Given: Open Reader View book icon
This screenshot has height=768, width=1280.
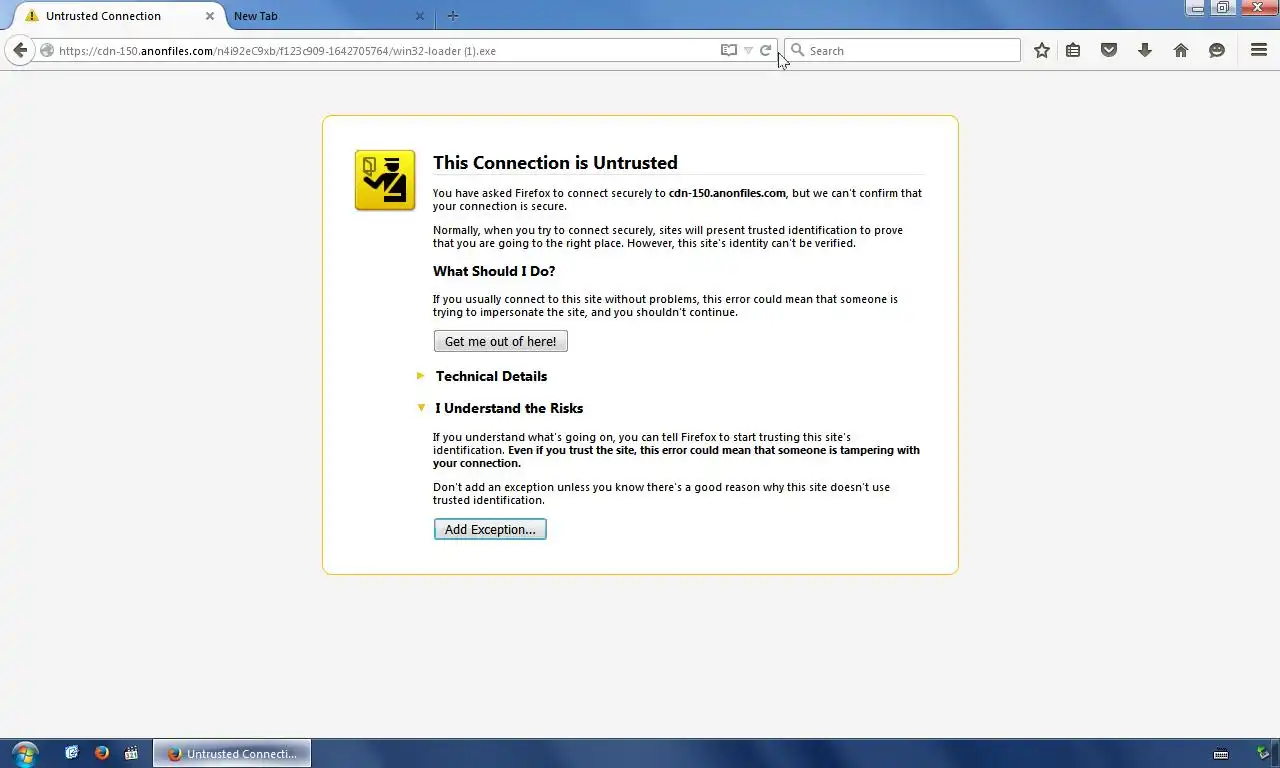Looking at the screenshot, I should click(729, 50).
